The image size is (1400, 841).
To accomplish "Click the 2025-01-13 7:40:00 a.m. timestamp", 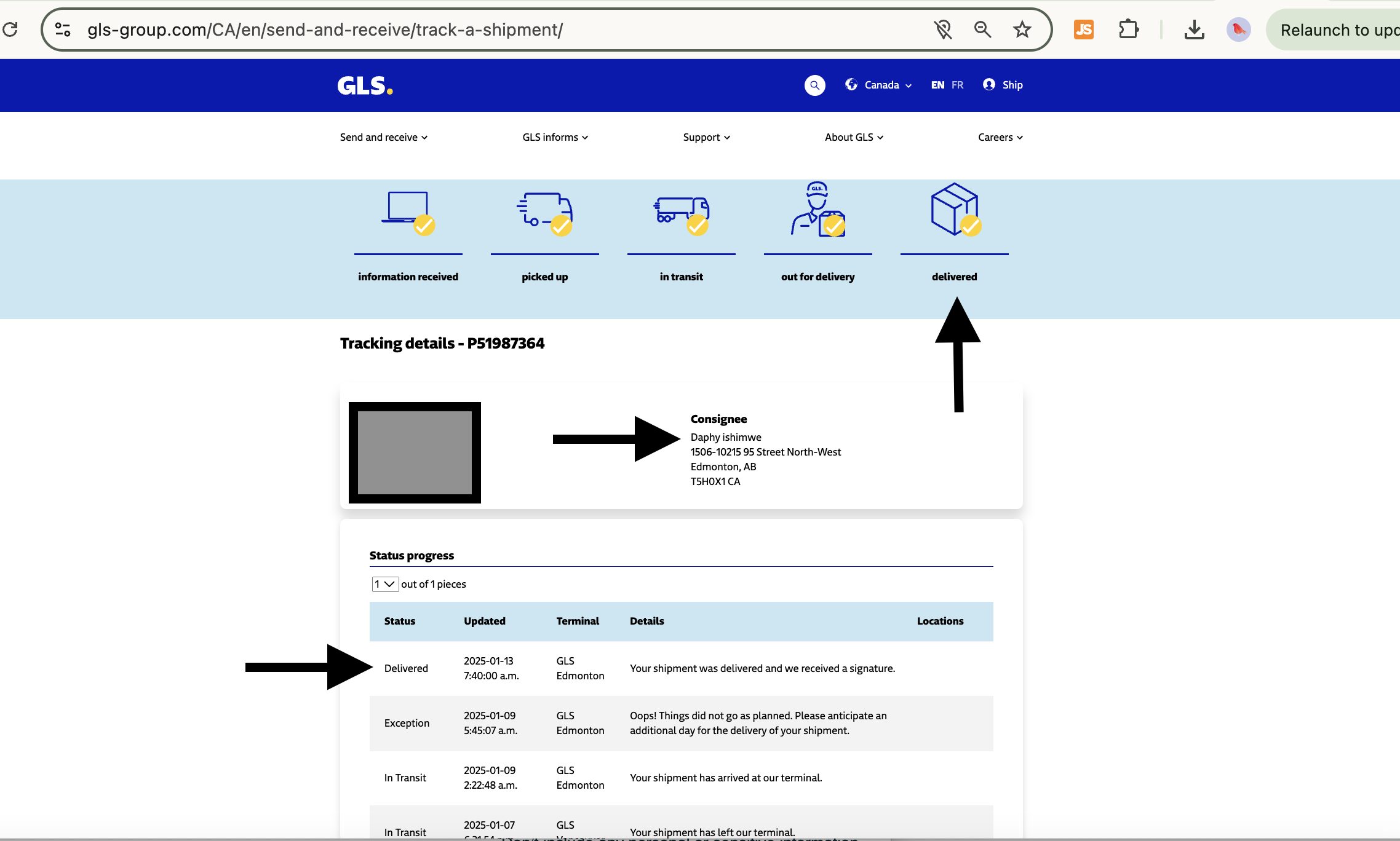I will click(x=491, y=668).
